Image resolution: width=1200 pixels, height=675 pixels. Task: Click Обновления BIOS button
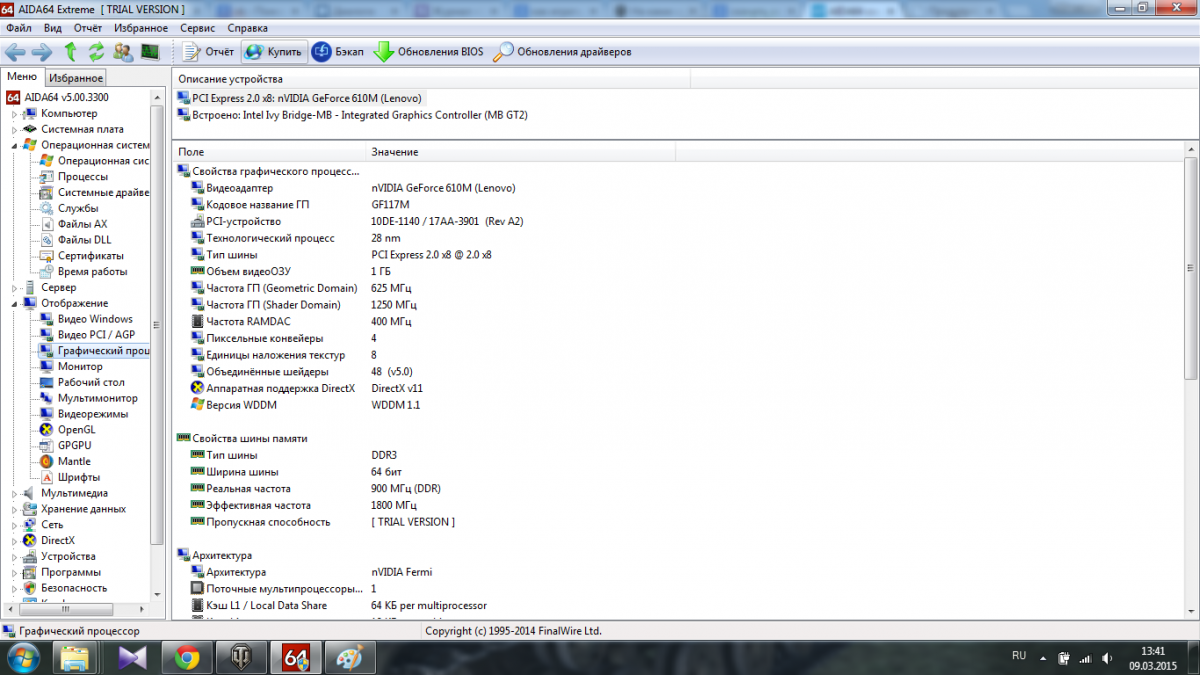click(428, 51)
